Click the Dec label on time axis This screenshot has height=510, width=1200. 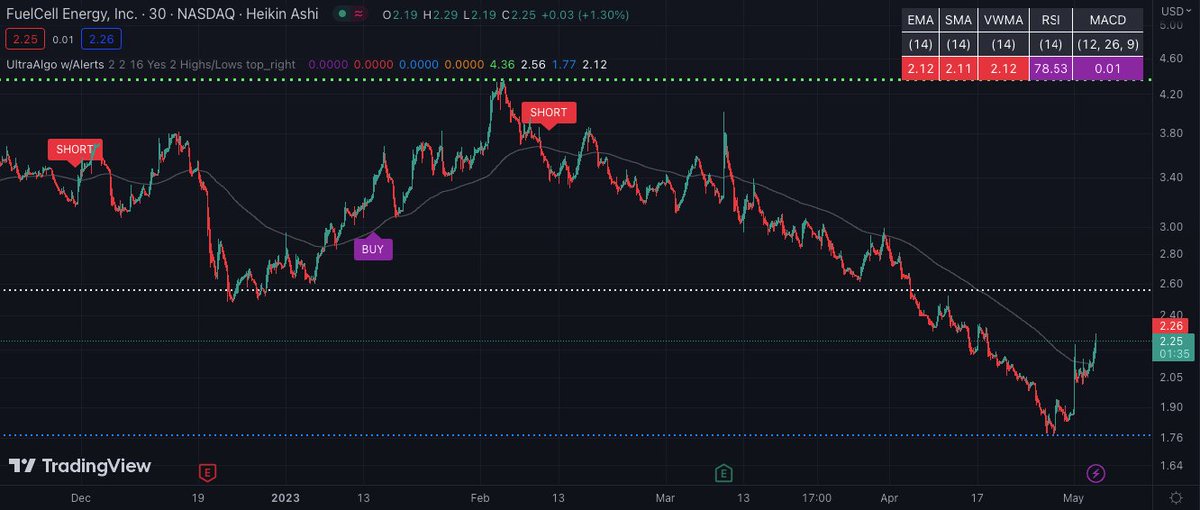point(82,496)
